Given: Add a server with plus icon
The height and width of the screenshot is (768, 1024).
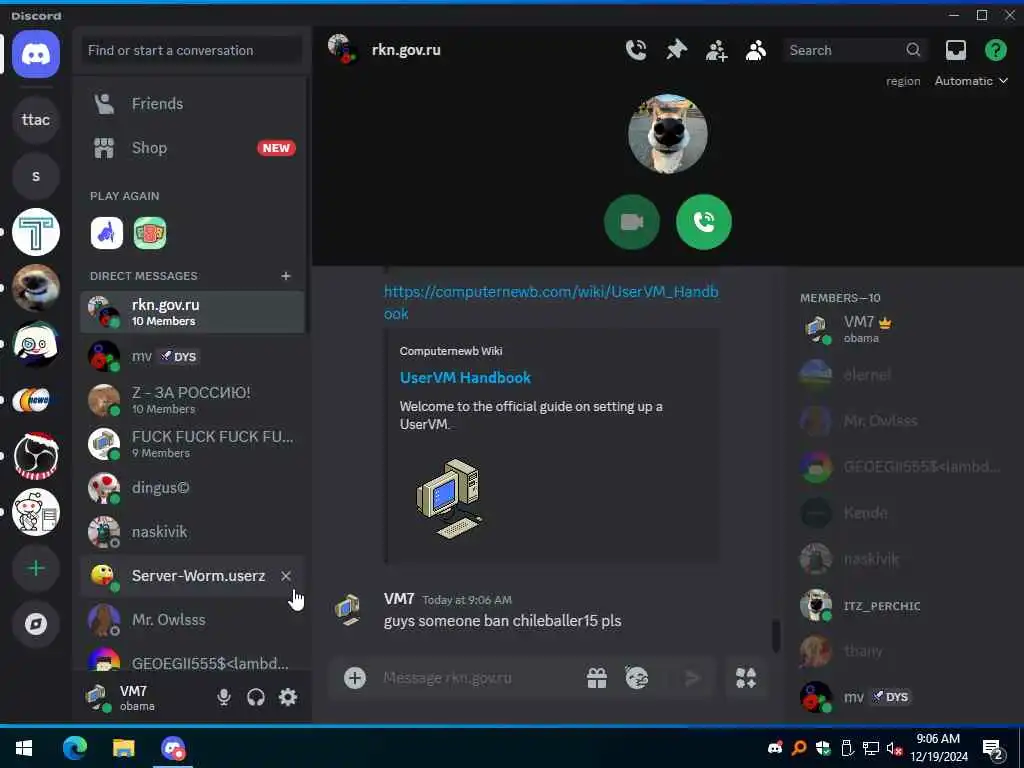Looking at the screenshot, I should pos(36,568).
